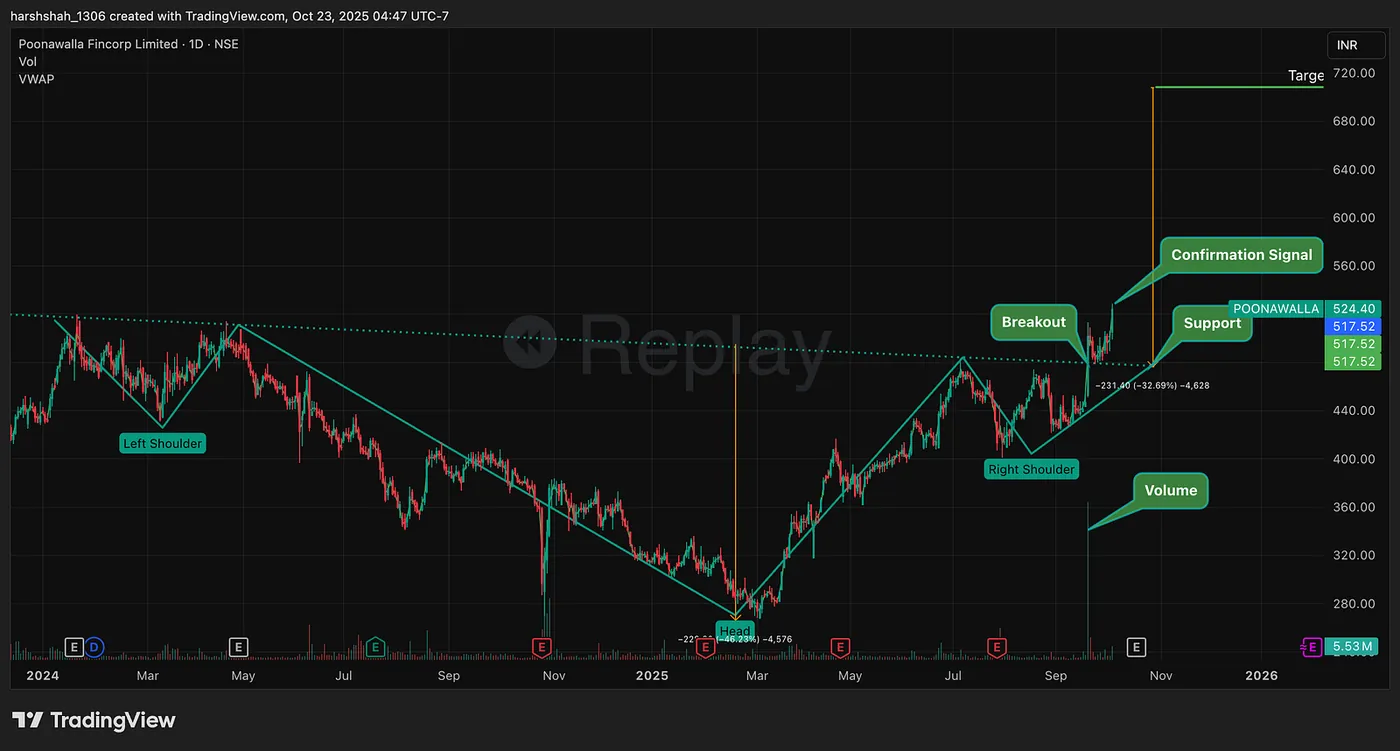
Task: Click the blue D dividend marker
Action: tap(94, 647)
